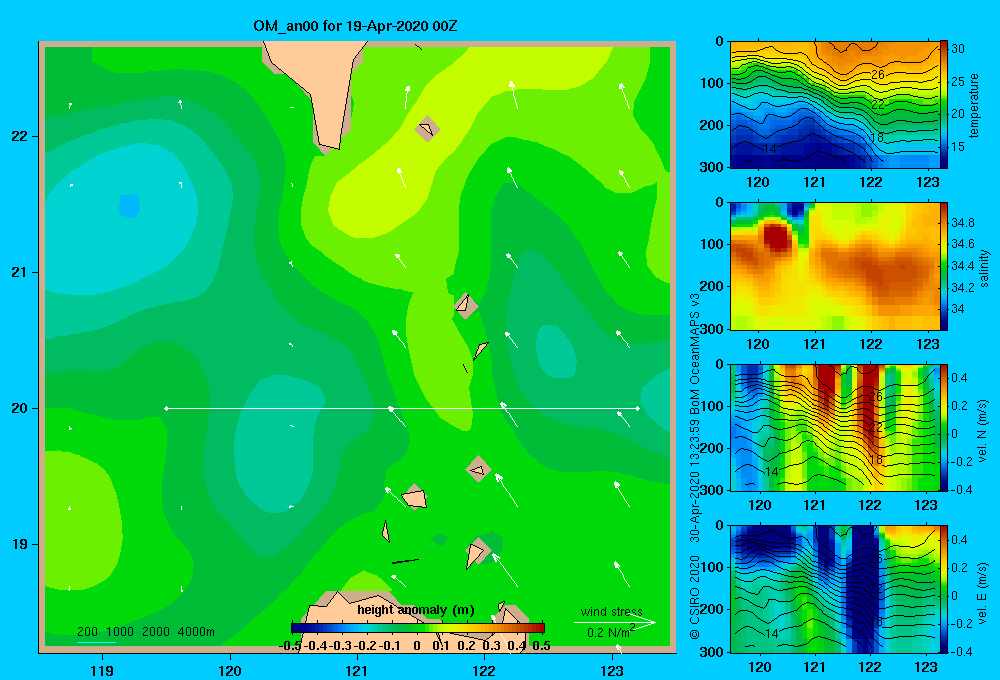Open the salinity cross-section panel

click(x=834, y=266)
